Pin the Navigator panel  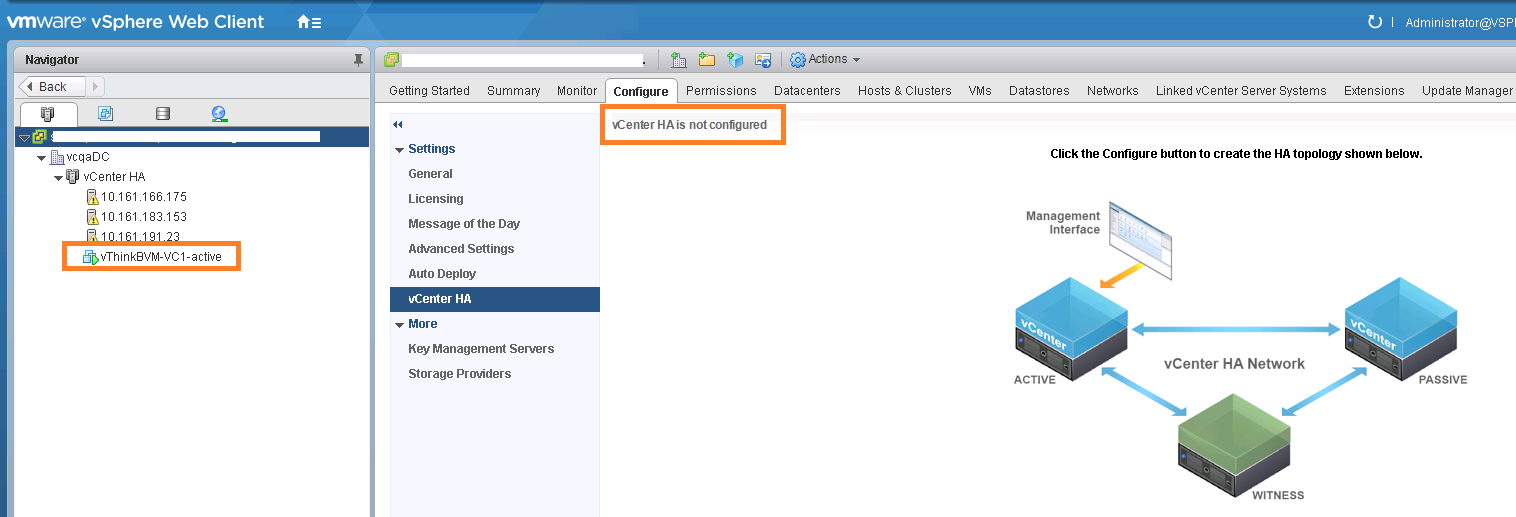point(358,60)
